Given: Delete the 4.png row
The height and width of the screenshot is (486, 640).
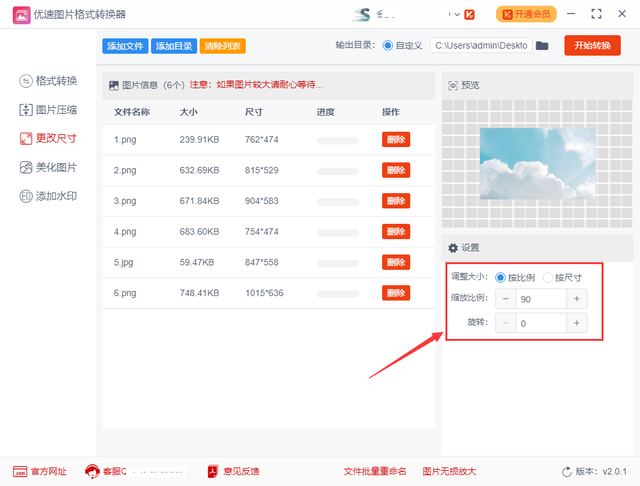Looking at the screenshot, I should pyautogui.click(x=396, y=231).
